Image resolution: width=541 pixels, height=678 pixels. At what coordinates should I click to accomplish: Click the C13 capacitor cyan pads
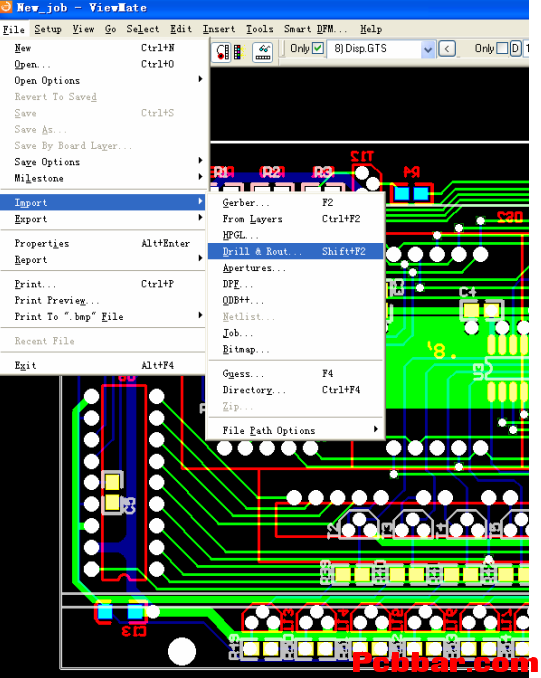121,612
